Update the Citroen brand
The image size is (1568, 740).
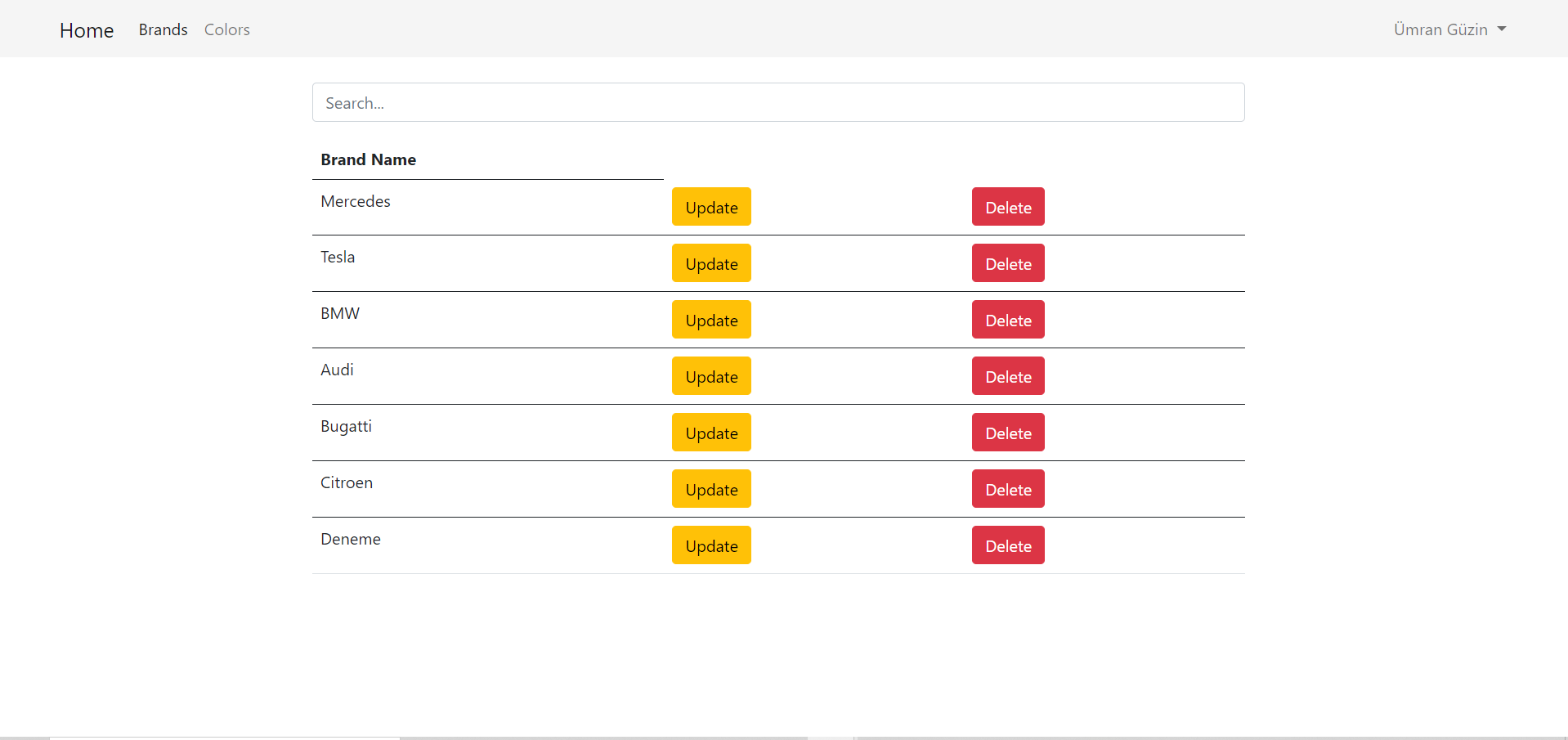[710, 489]
